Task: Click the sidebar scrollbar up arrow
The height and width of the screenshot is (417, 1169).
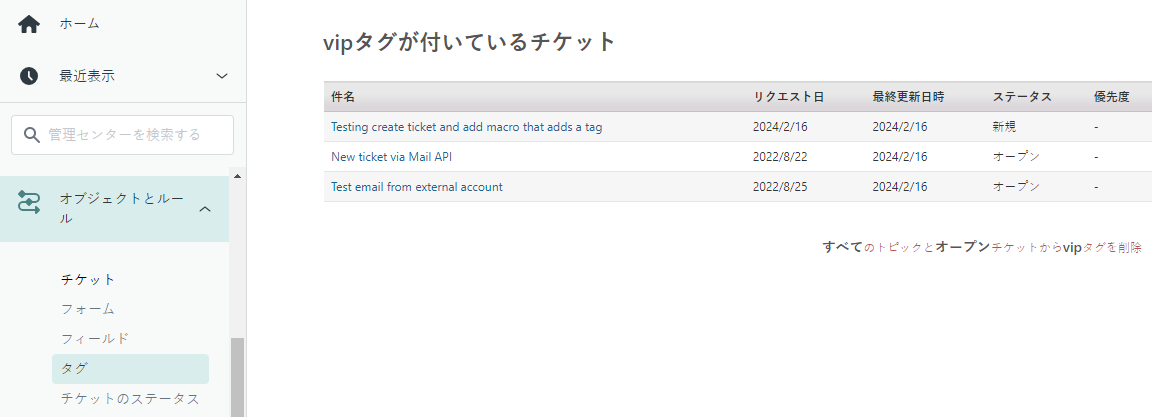Action: 238,177
